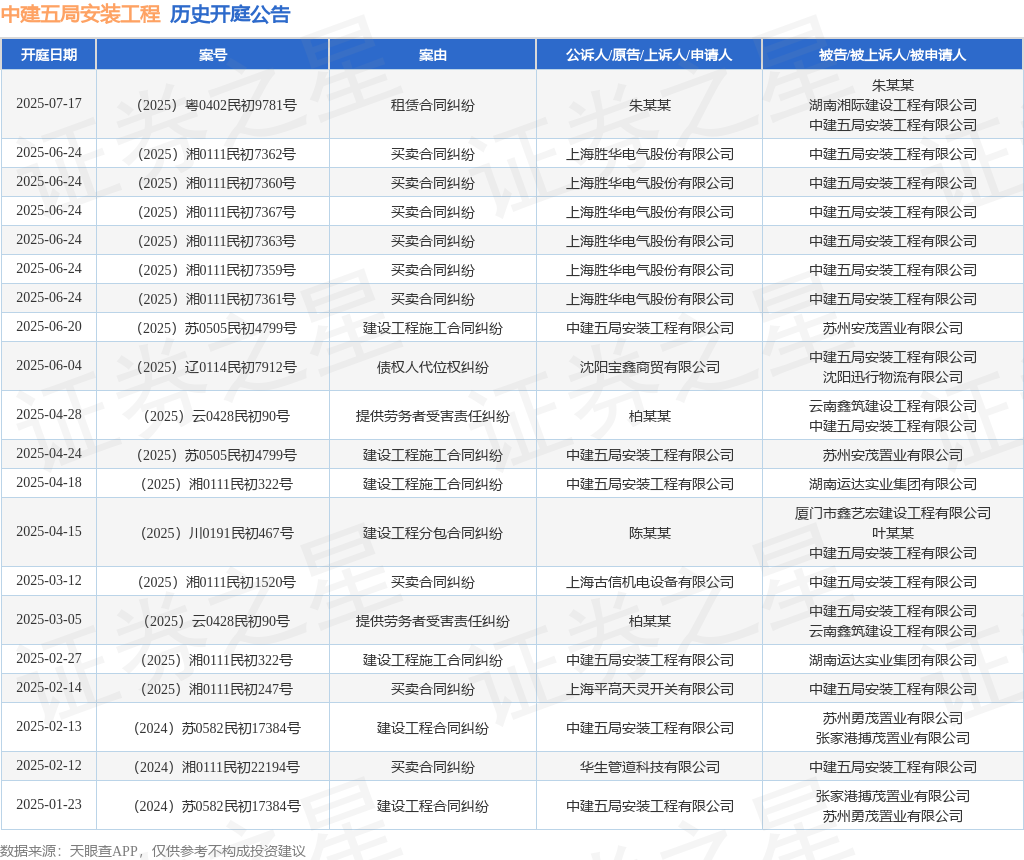This screenshot has width=1024, height=860.
Task: Click plaintiff 上海古信机电设备有限公司
Action: [649, 582]
